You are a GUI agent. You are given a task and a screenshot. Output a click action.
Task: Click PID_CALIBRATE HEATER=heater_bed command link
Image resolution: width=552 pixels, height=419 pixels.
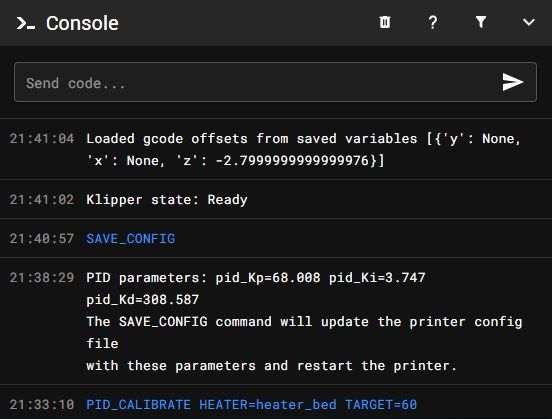coord(251,405)
